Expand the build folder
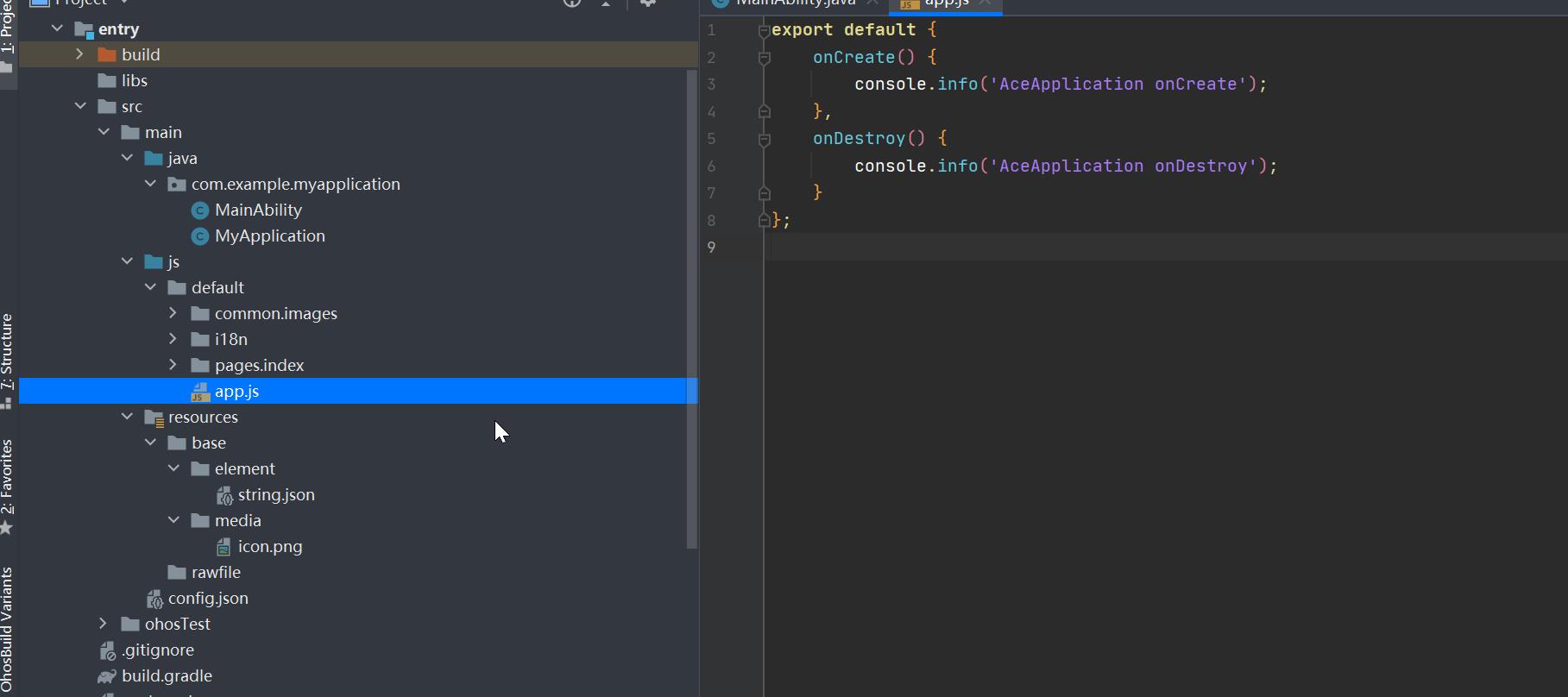 pos(80,54)
